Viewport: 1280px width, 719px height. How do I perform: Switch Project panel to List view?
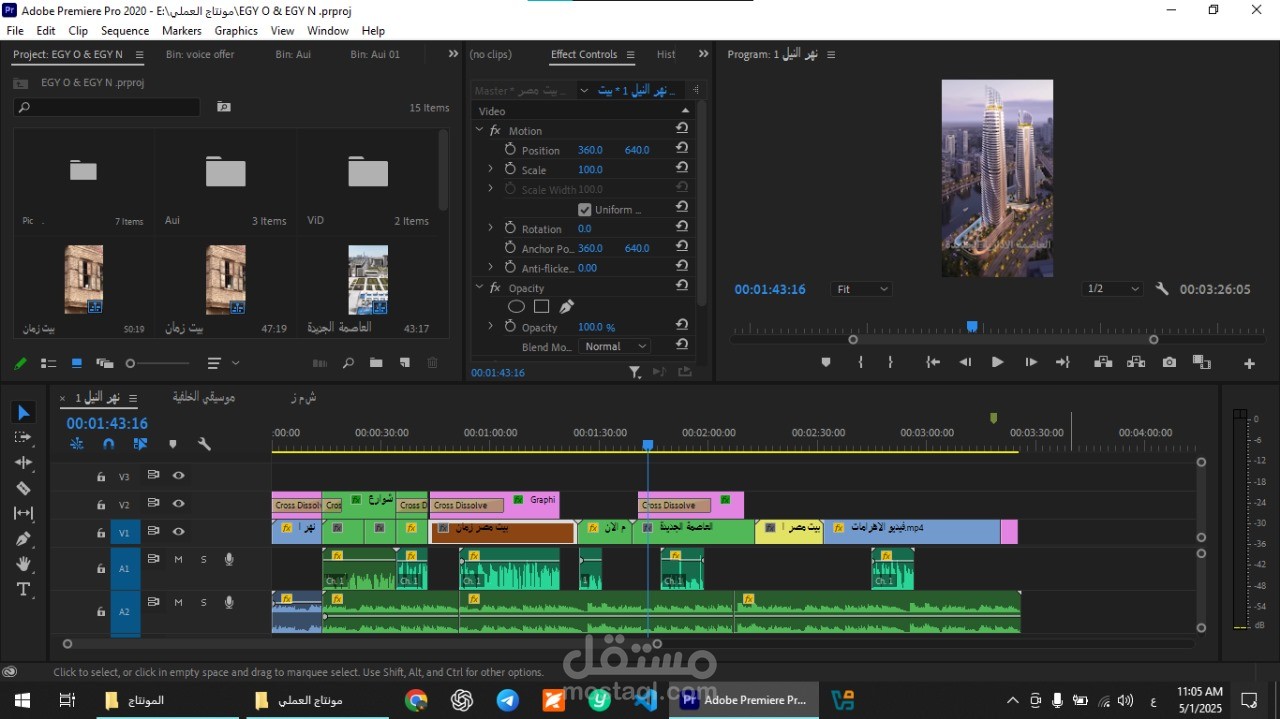point(47,363)
